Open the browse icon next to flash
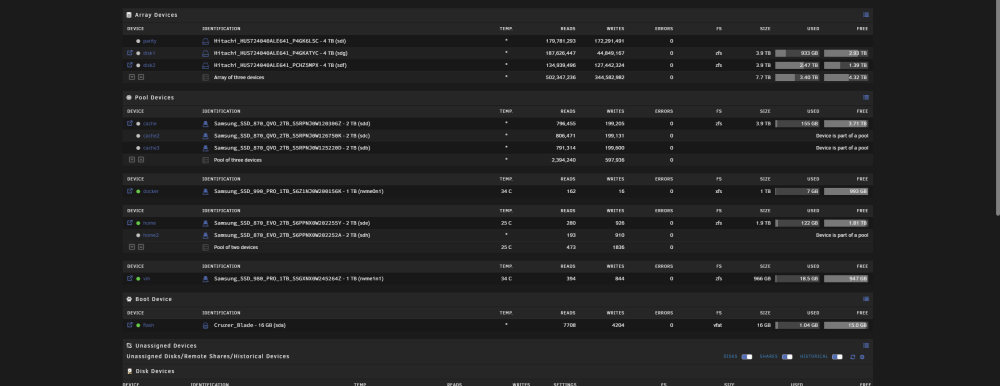 (x=130, y=325)
